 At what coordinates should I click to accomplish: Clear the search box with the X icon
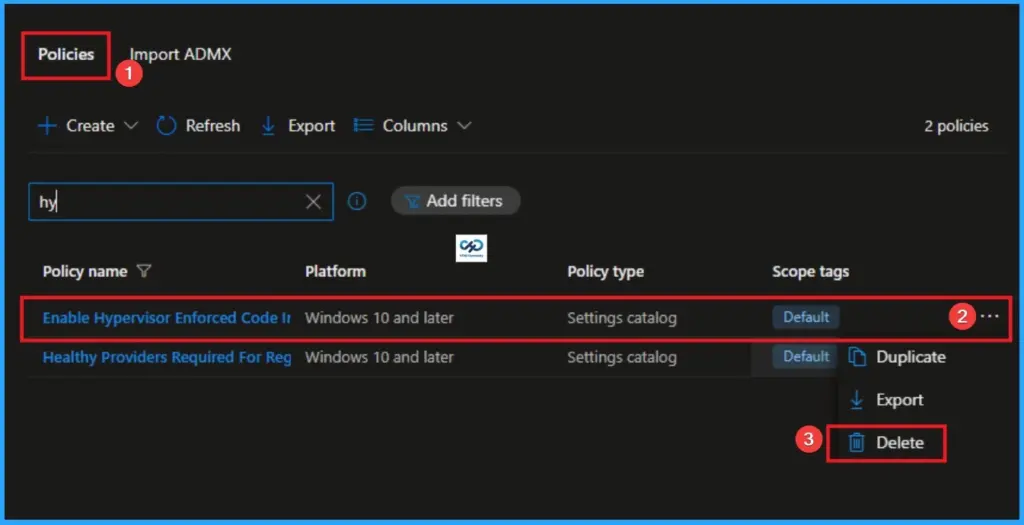(313, 202)
